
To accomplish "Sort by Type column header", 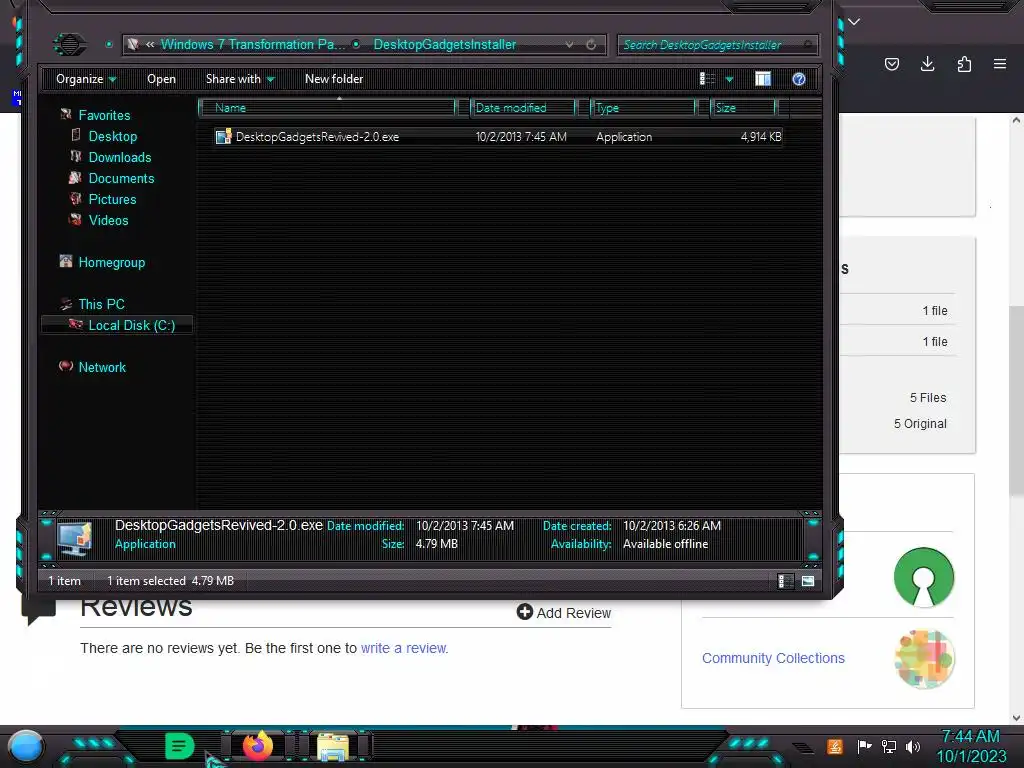I will click(643, 108).
